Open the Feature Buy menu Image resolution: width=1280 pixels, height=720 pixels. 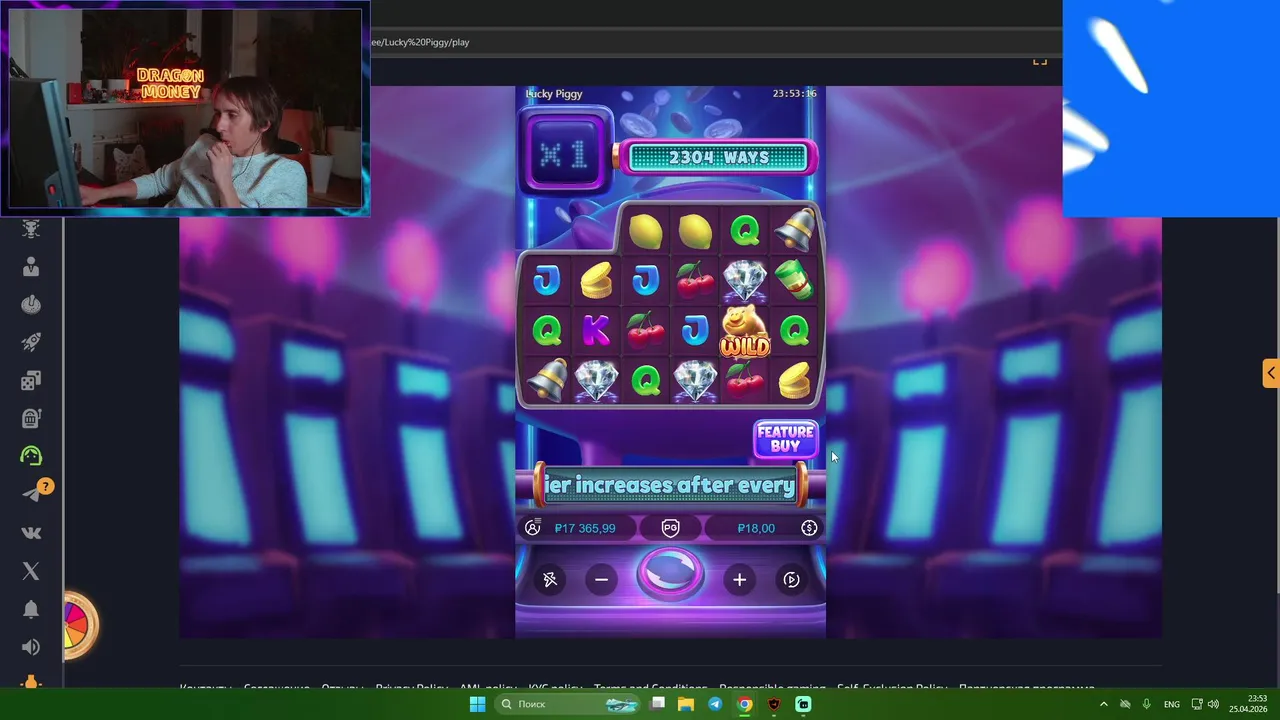tap(785, 439)
